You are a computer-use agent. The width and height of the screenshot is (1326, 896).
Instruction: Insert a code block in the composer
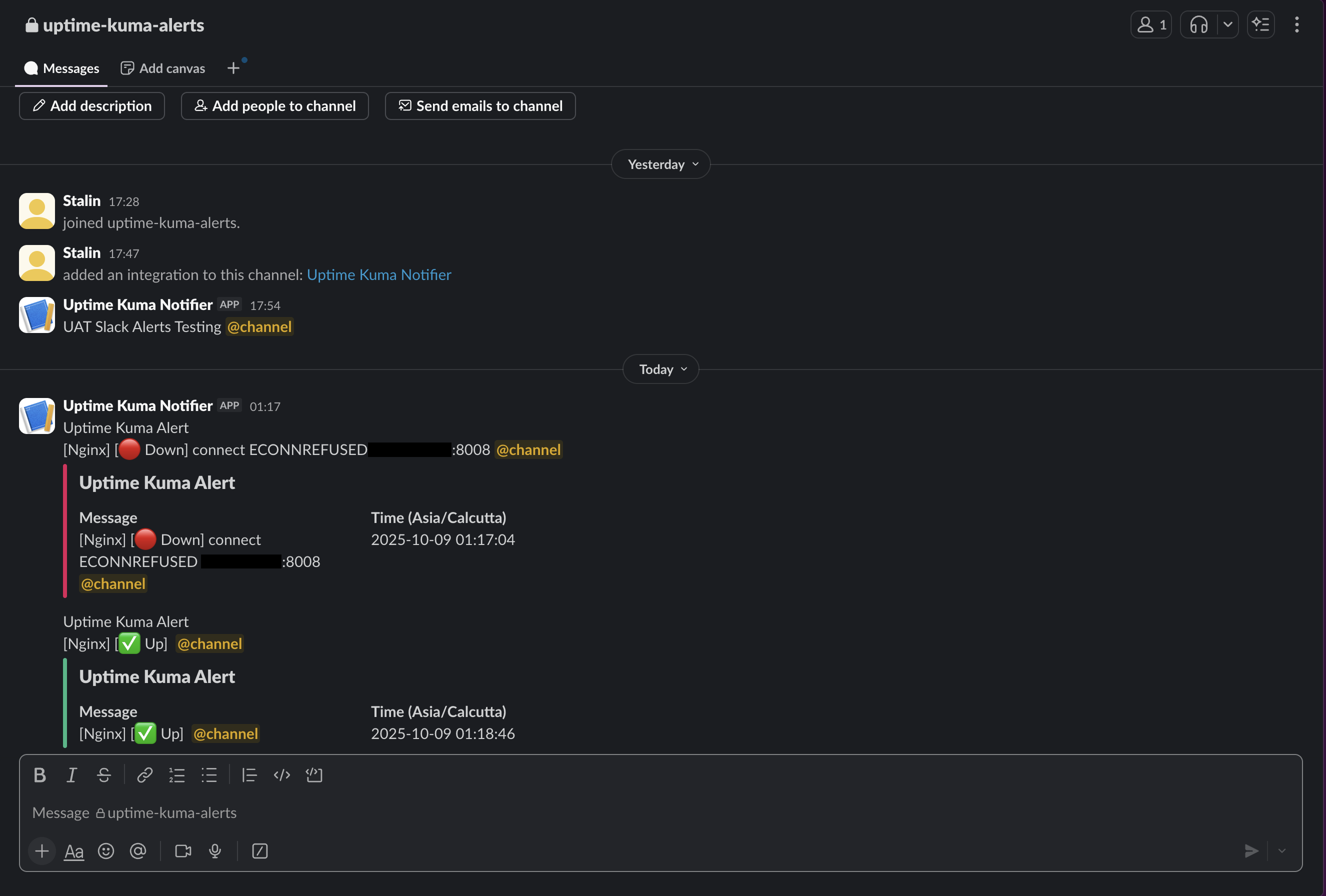314,775
